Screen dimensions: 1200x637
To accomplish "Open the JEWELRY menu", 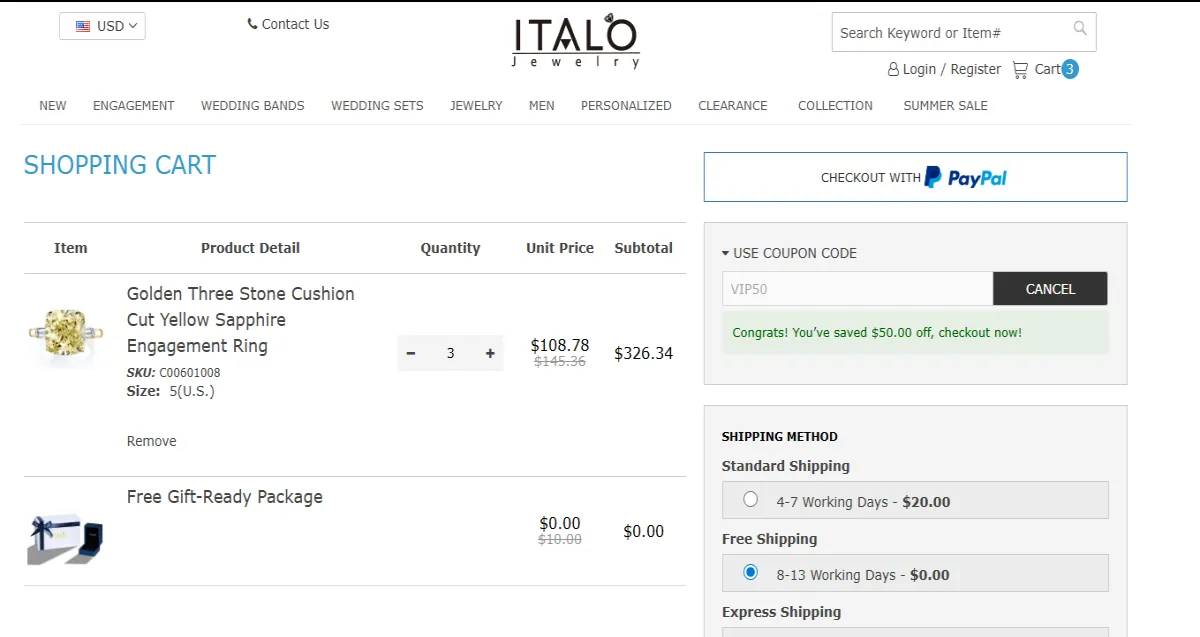I will (x=476, y=105).
